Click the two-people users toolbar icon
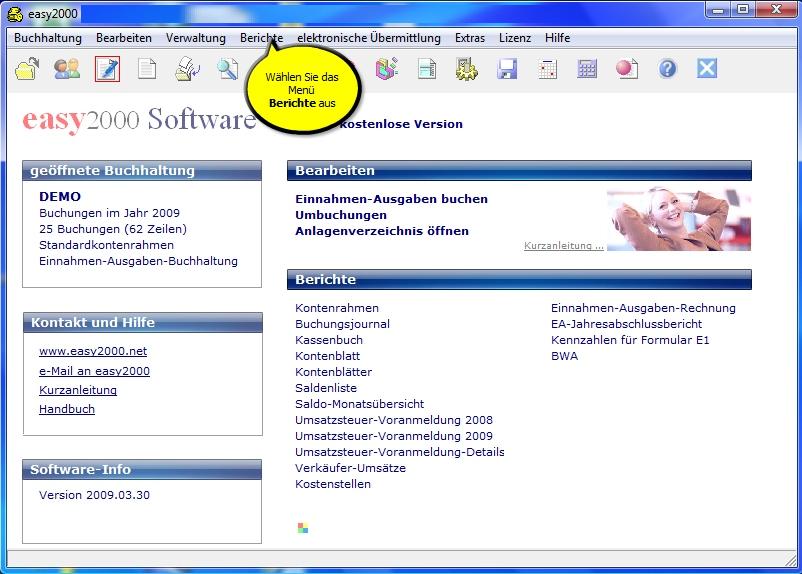Screen dimensions: 802x574 tap(67, 69)
